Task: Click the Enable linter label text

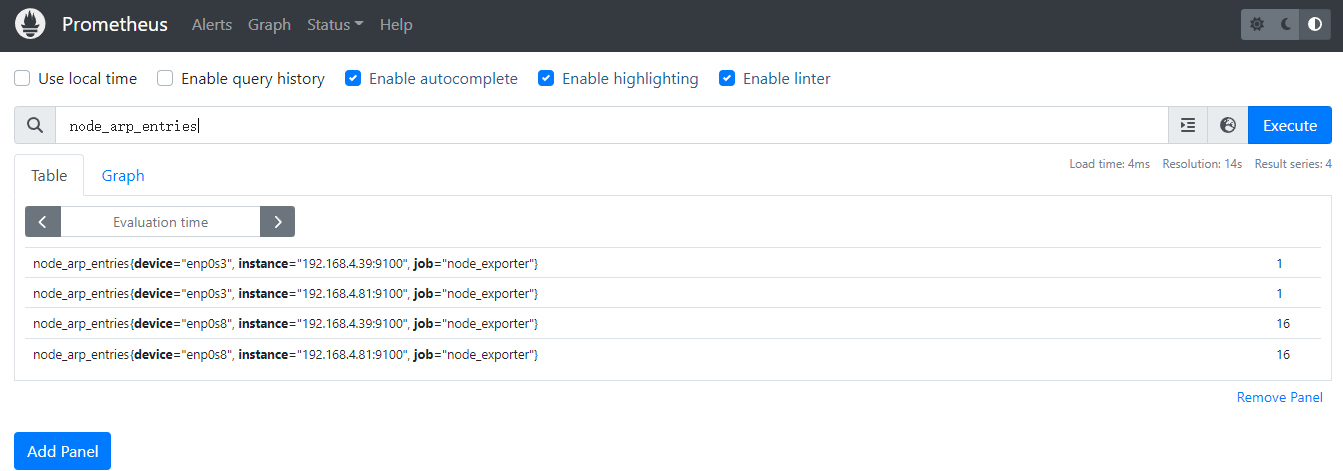Action: [x=787, y=78]
